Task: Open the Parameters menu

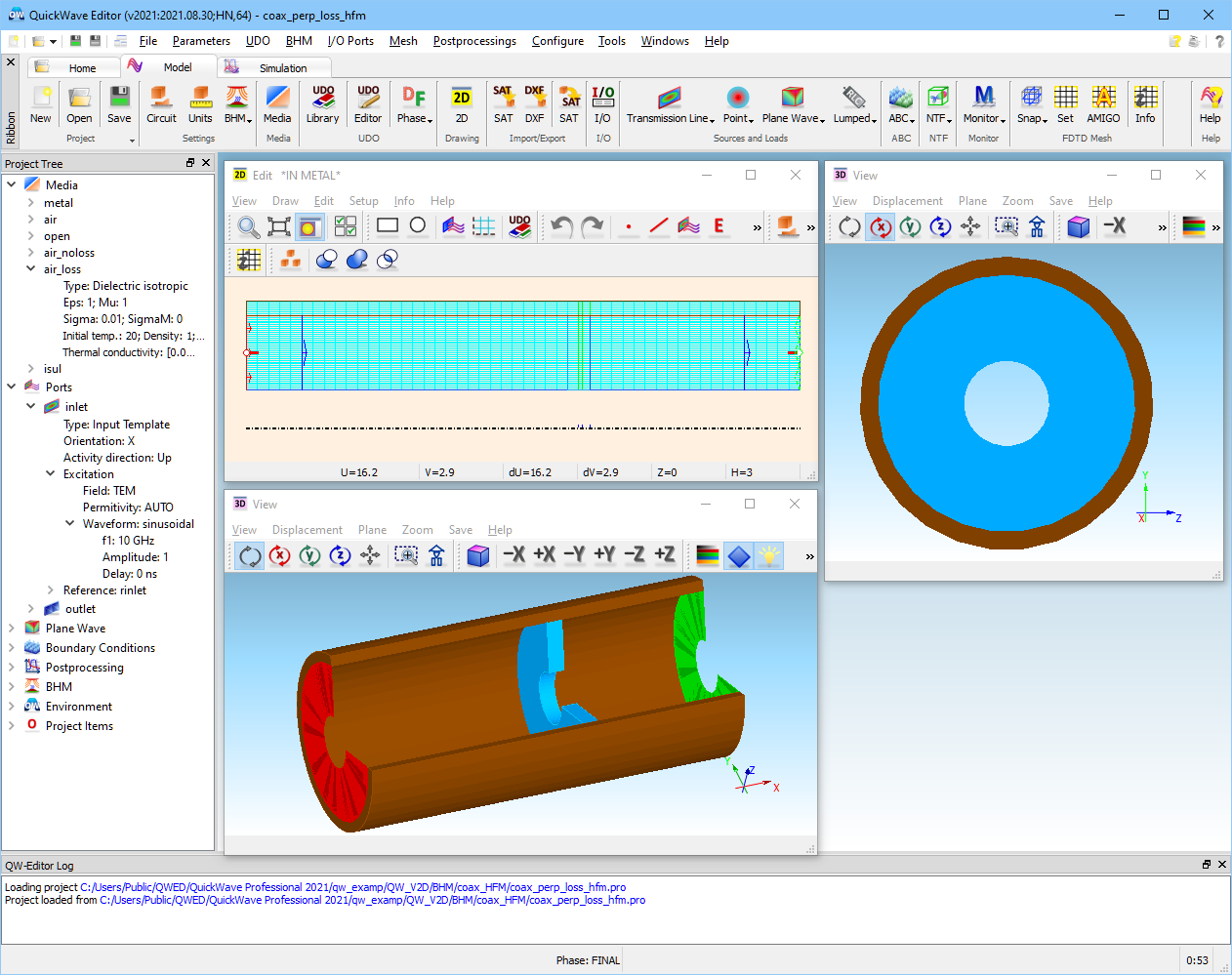Action: pyautogui.click(x=201, y=41)
